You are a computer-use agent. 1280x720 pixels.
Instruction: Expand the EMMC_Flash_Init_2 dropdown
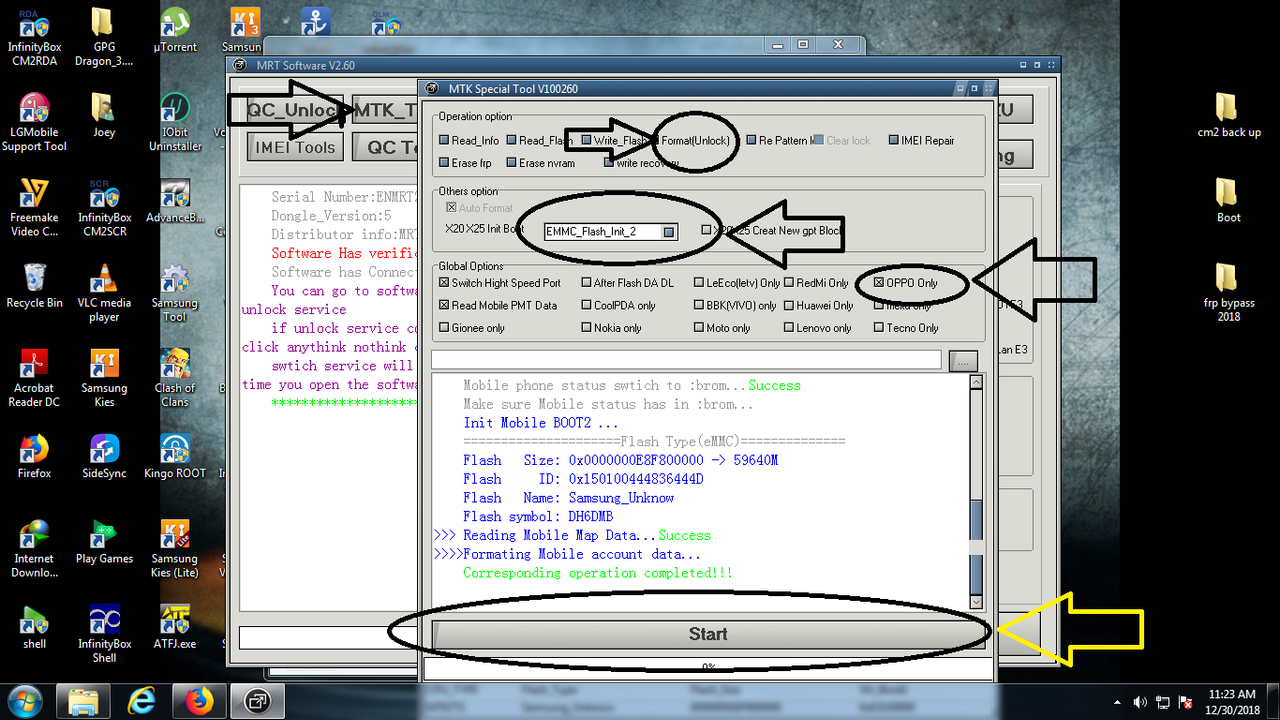pos(669,232)
